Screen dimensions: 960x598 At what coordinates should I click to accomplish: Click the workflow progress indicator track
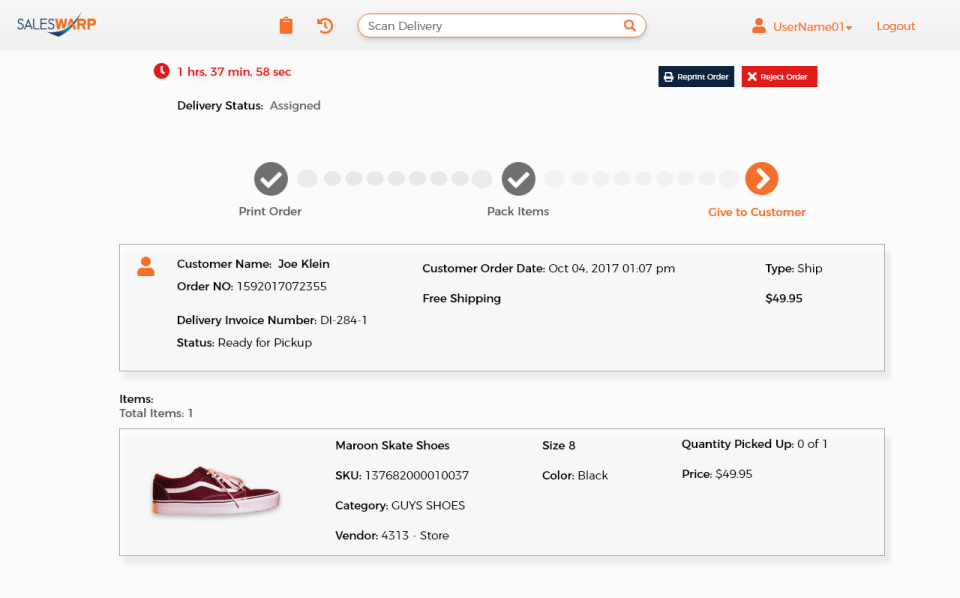point(400,178)
